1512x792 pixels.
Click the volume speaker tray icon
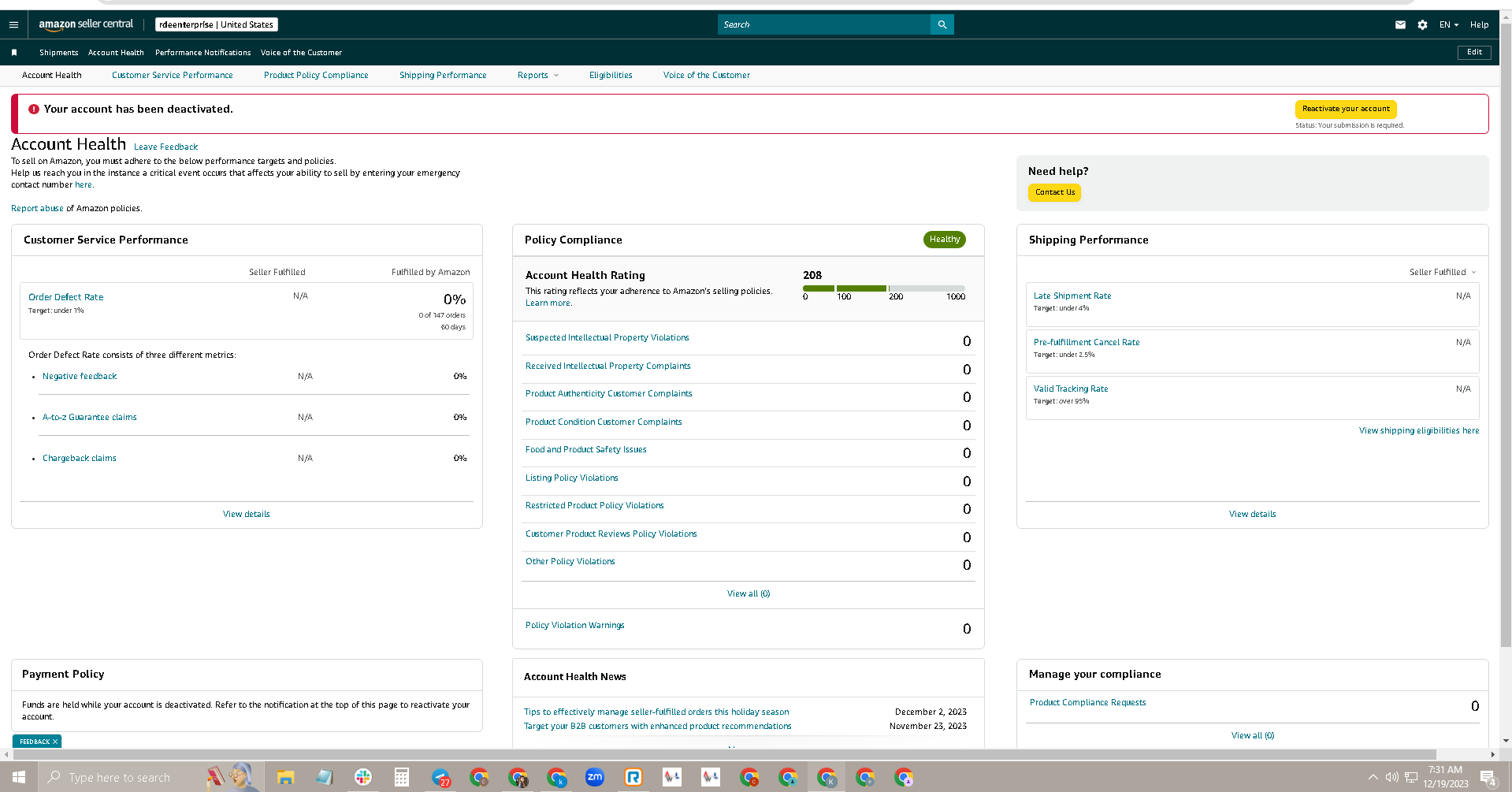coord(1391,777)
